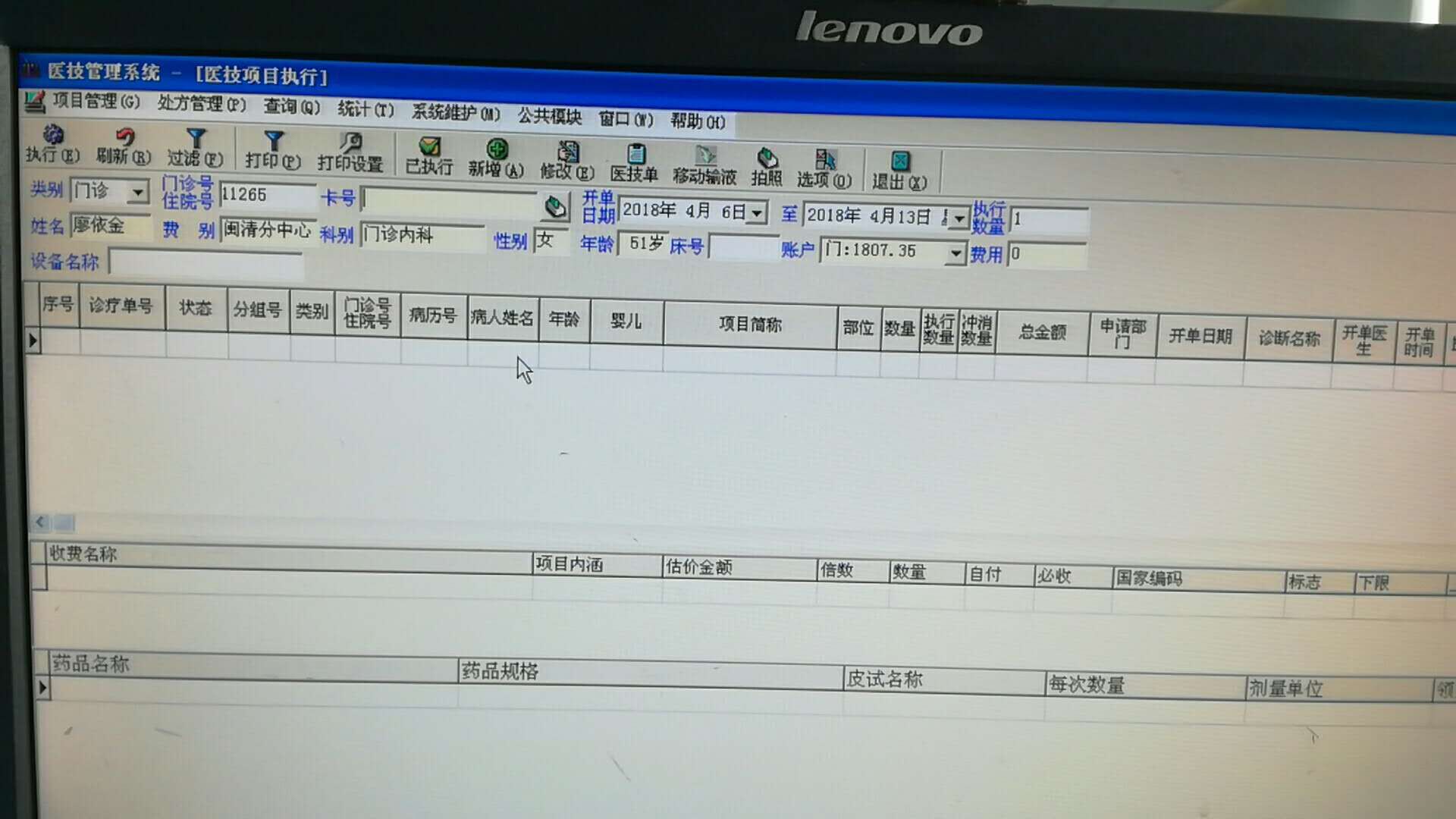Expand the 账户 account dropdown
1456x819 pixels.
(x=955, y=253)
